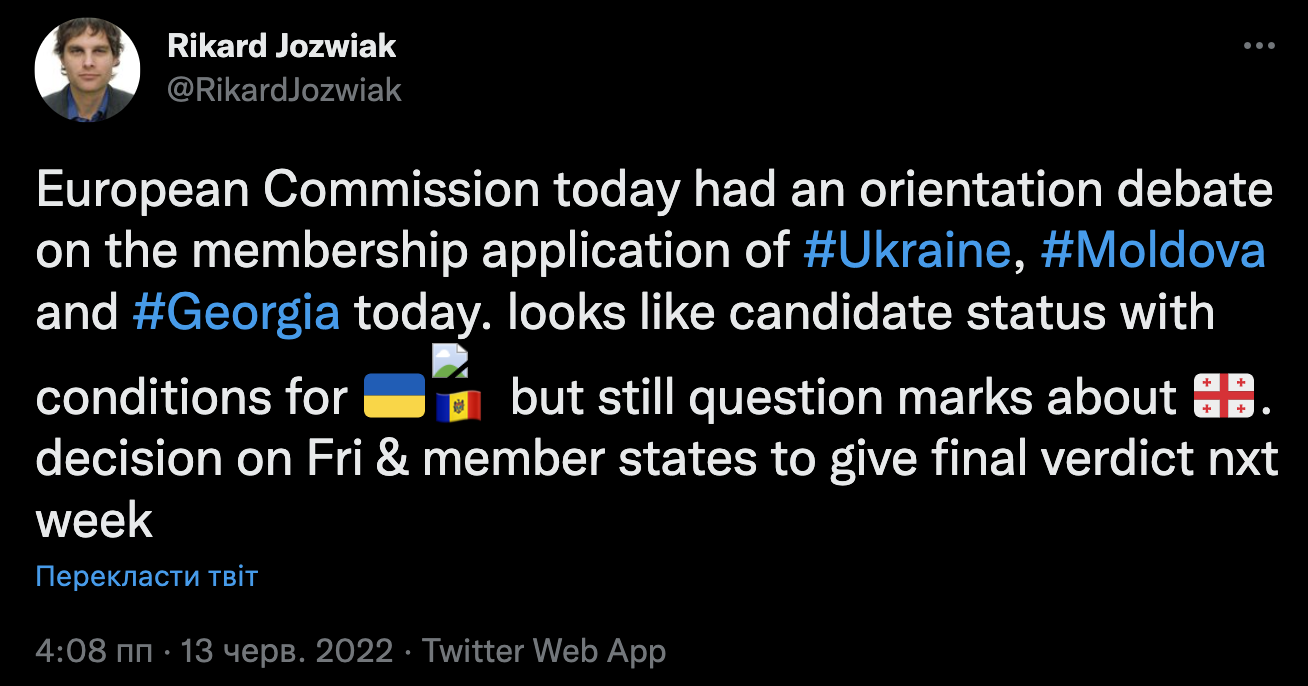Open the Twitter Web App source link

[x=544, y=652]
